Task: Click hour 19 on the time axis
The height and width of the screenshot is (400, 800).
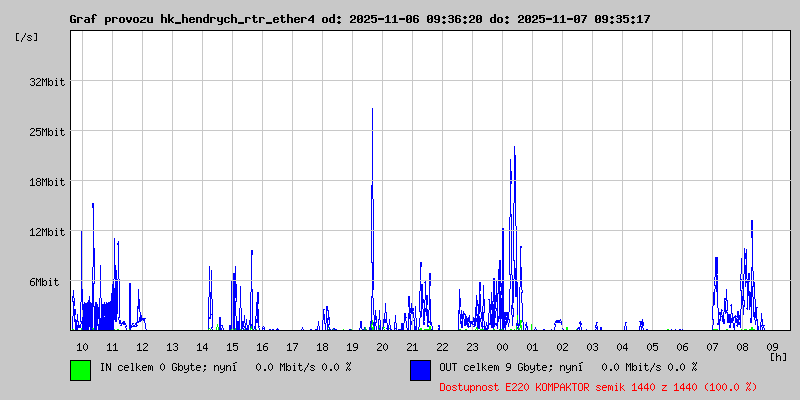Action: [x=352, y=346]
